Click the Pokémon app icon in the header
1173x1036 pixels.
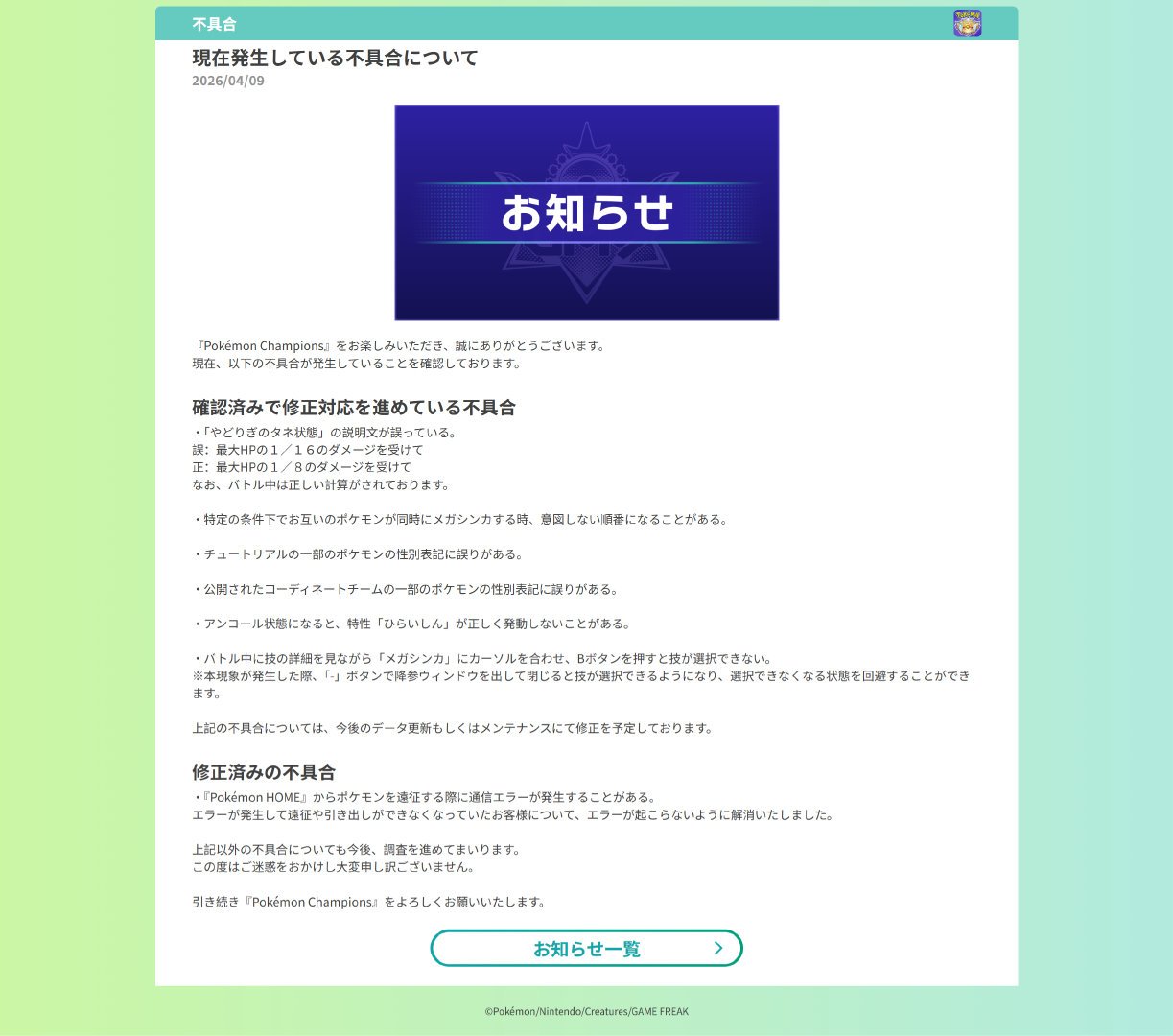click(x=967, y=23)
